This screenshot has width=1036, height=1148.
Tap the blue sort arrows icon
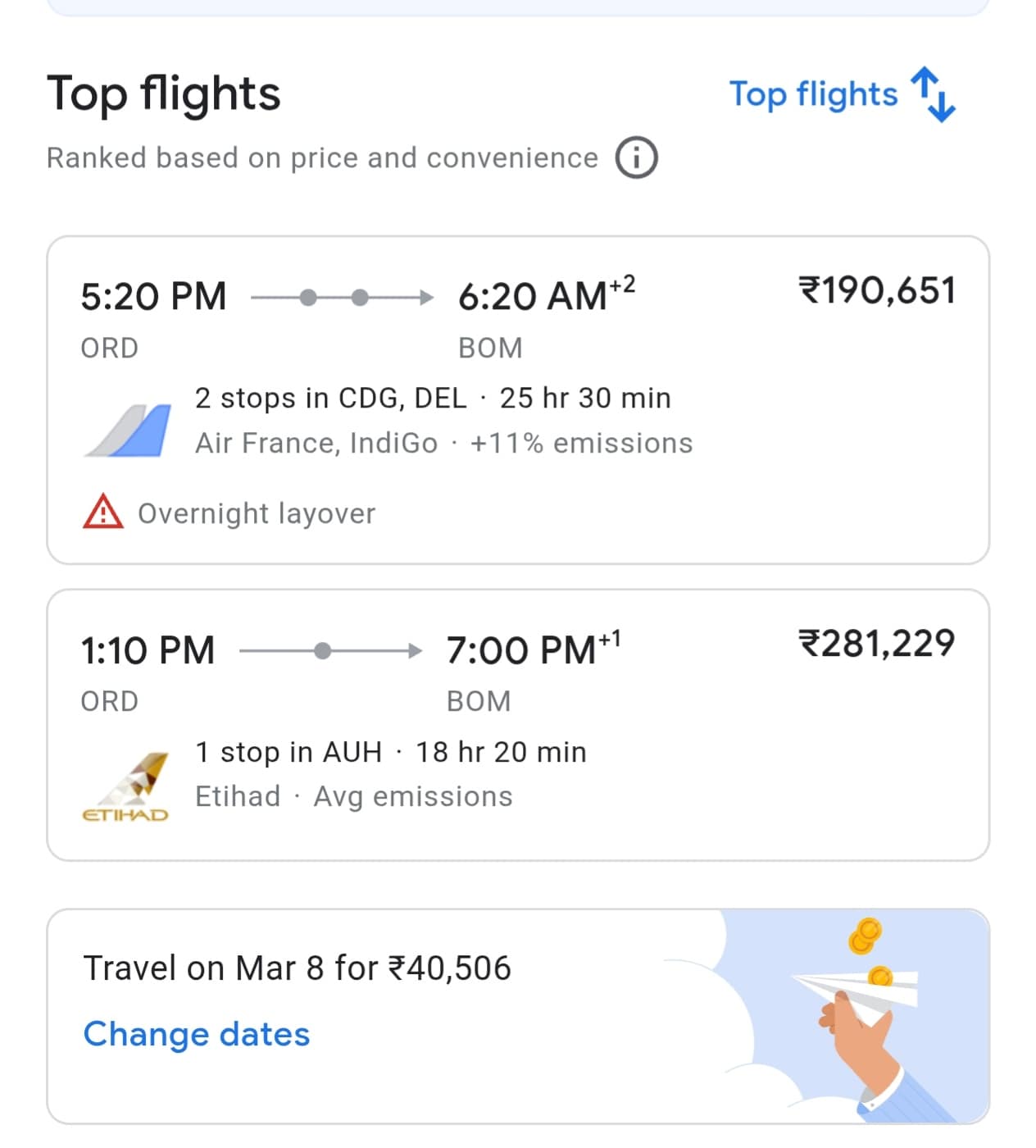(x=934, y=94)
